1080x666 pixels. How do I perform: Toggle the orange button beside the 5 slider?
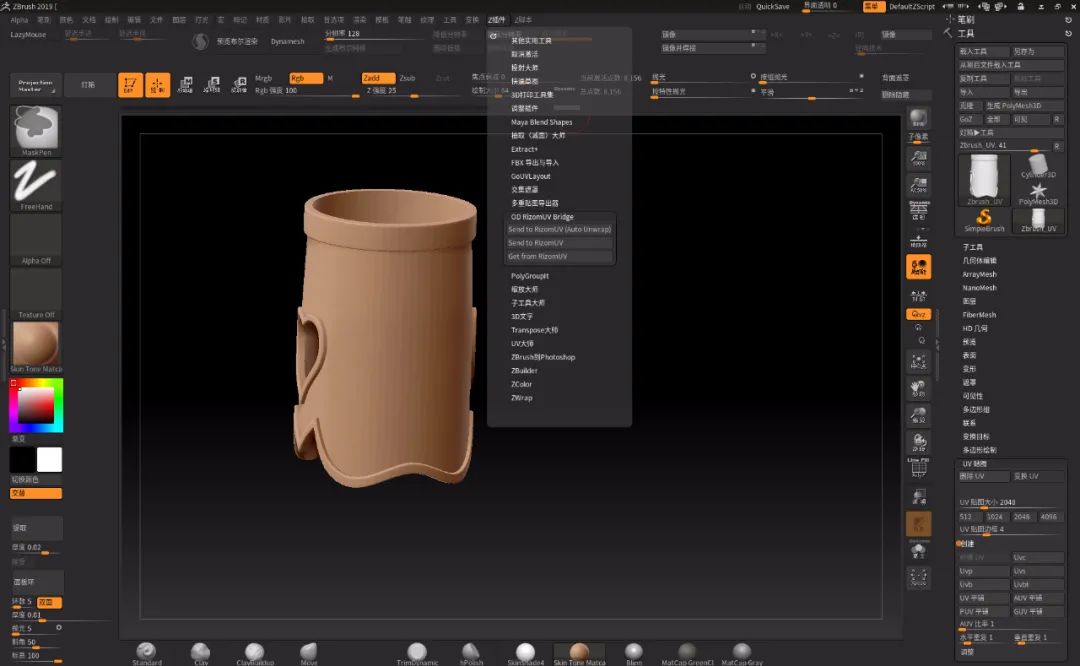[x=50, y=603]
